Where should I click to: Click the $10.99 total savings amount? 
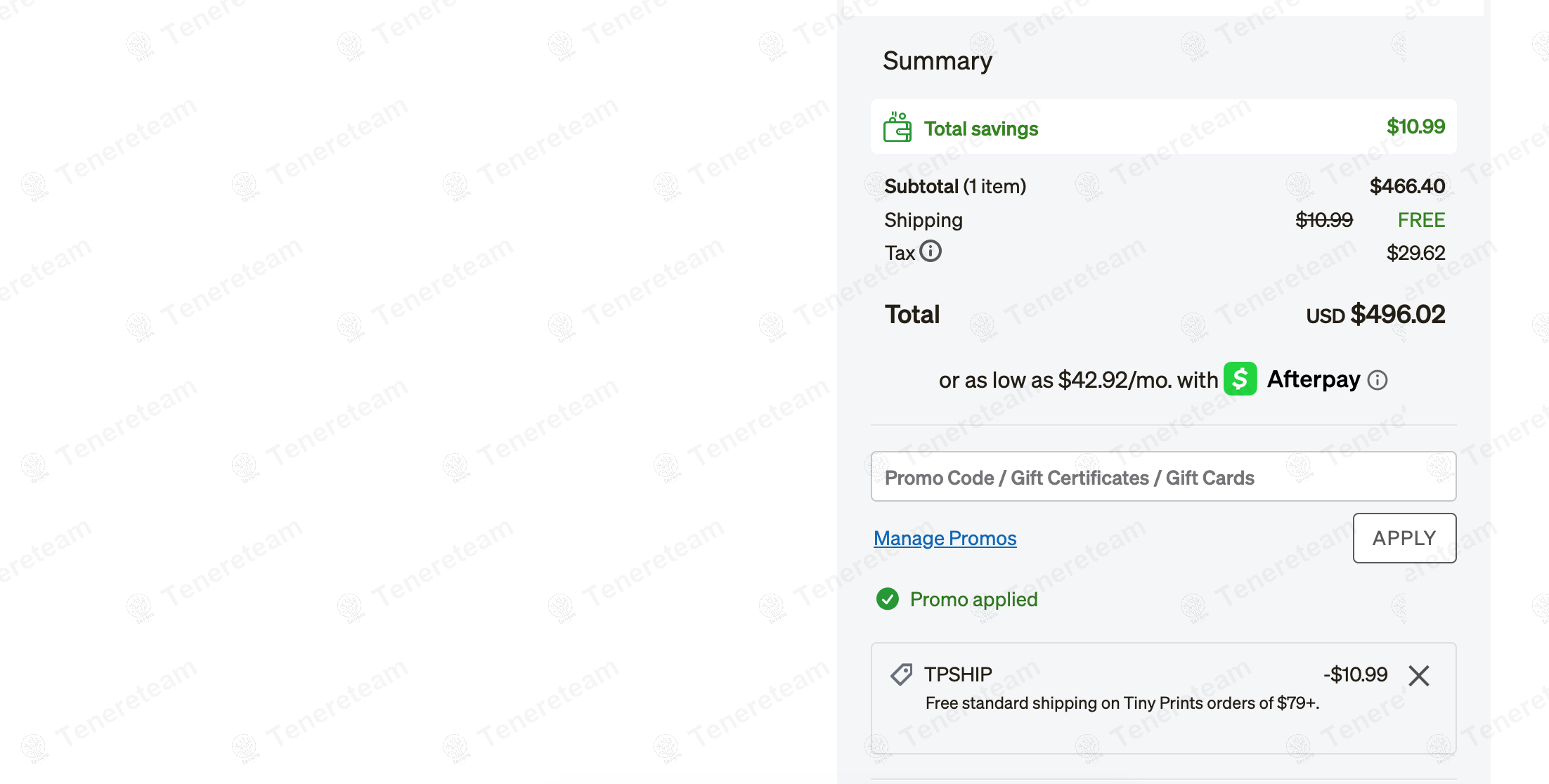(x=1415, y=126)
